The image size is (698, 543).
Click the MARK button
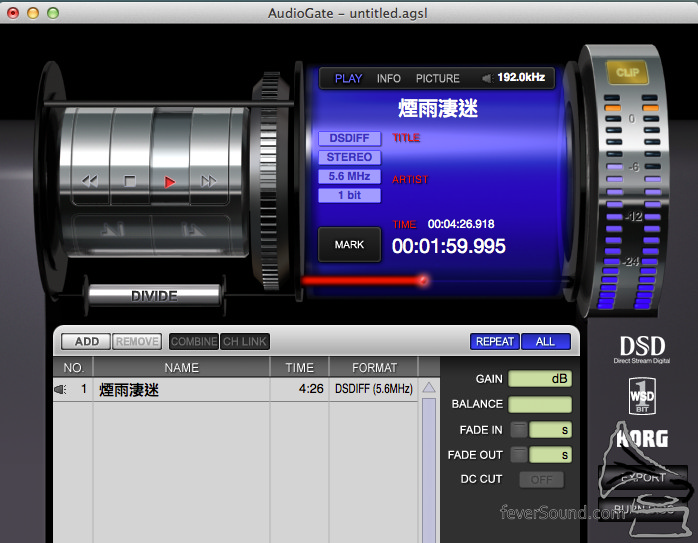coord(349,244)
